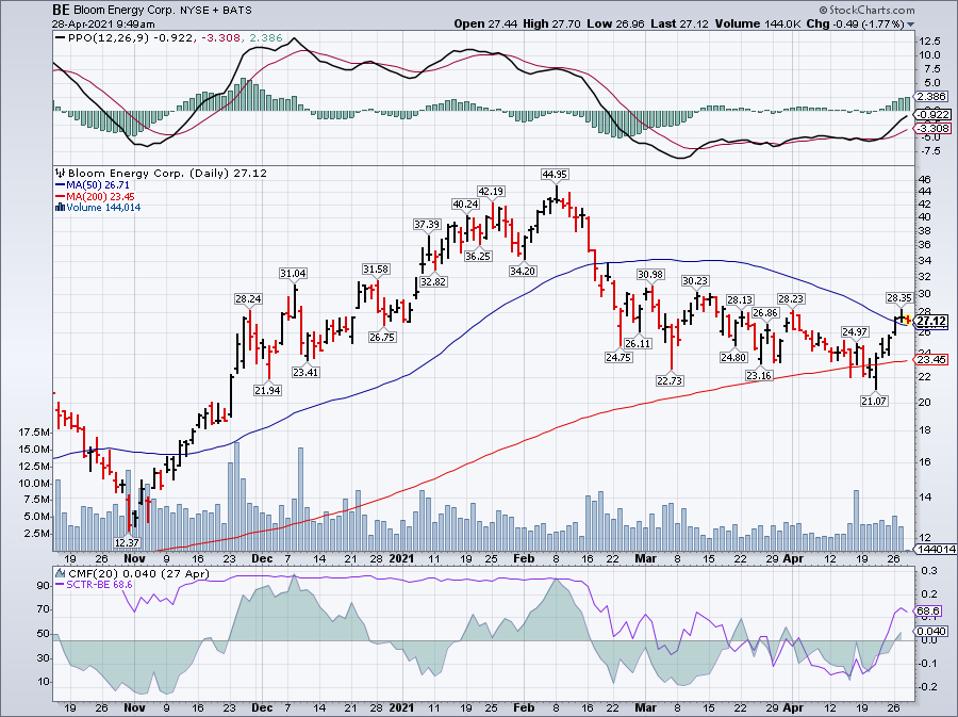Screen dimensions: 958x717
Task: Click the 28.13 high price label
Action: pyautogui.click(x=740, y=300)
